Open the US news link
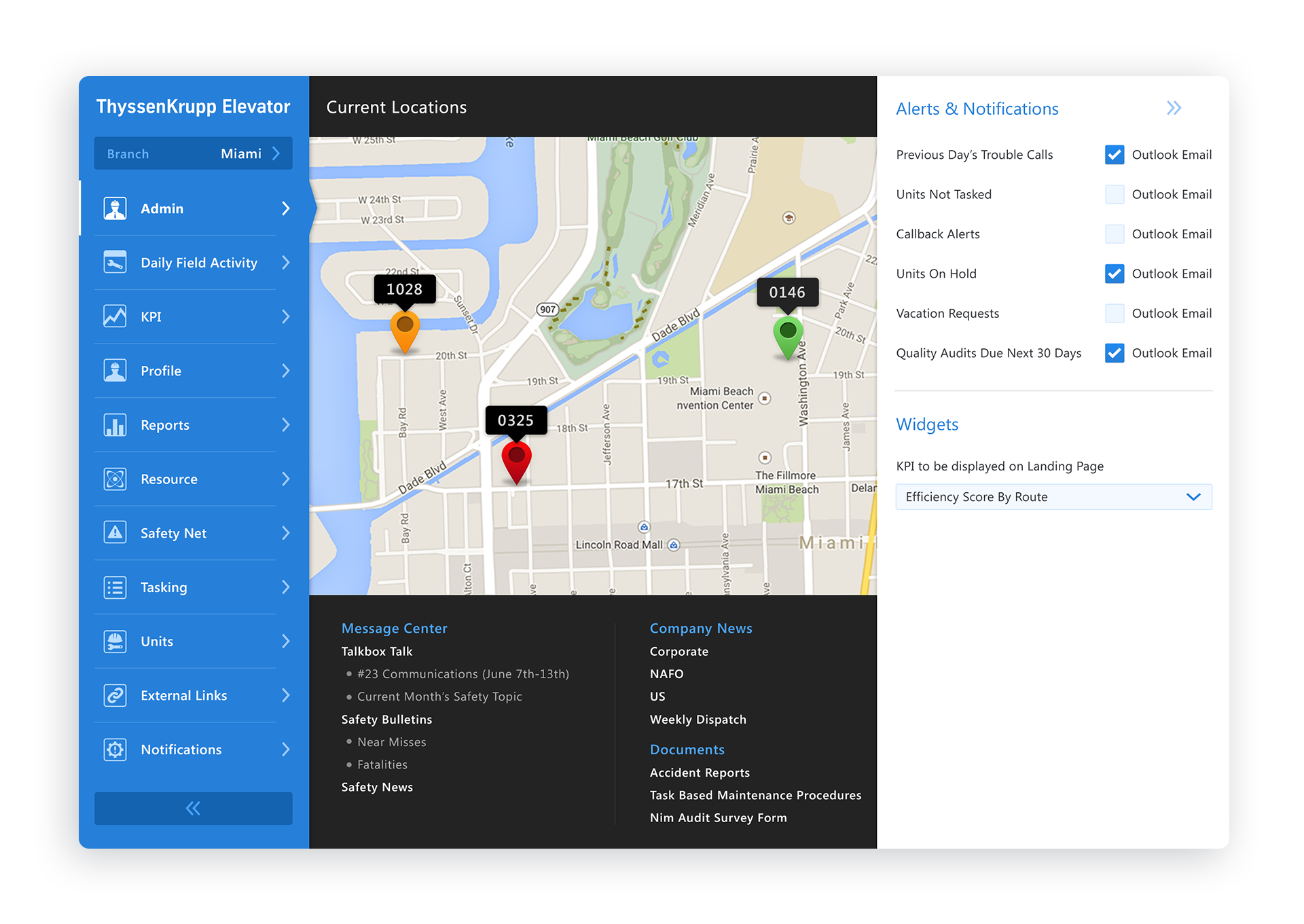The image size is (1304, 924). [657, 697]
